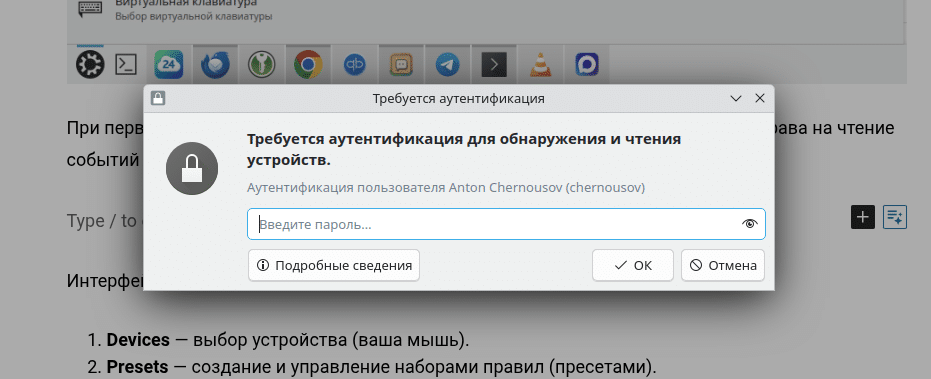Image resolution: width=931 pixels, height=379 pixels.
Task: Open the Telegram paper-plane icon
Action: [447, 64]
